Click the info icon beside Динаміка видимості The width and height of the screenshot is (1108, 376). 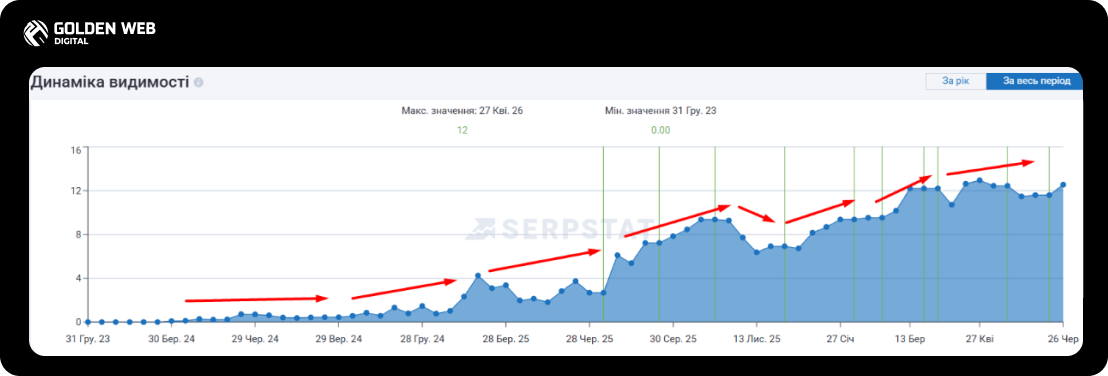199,83
